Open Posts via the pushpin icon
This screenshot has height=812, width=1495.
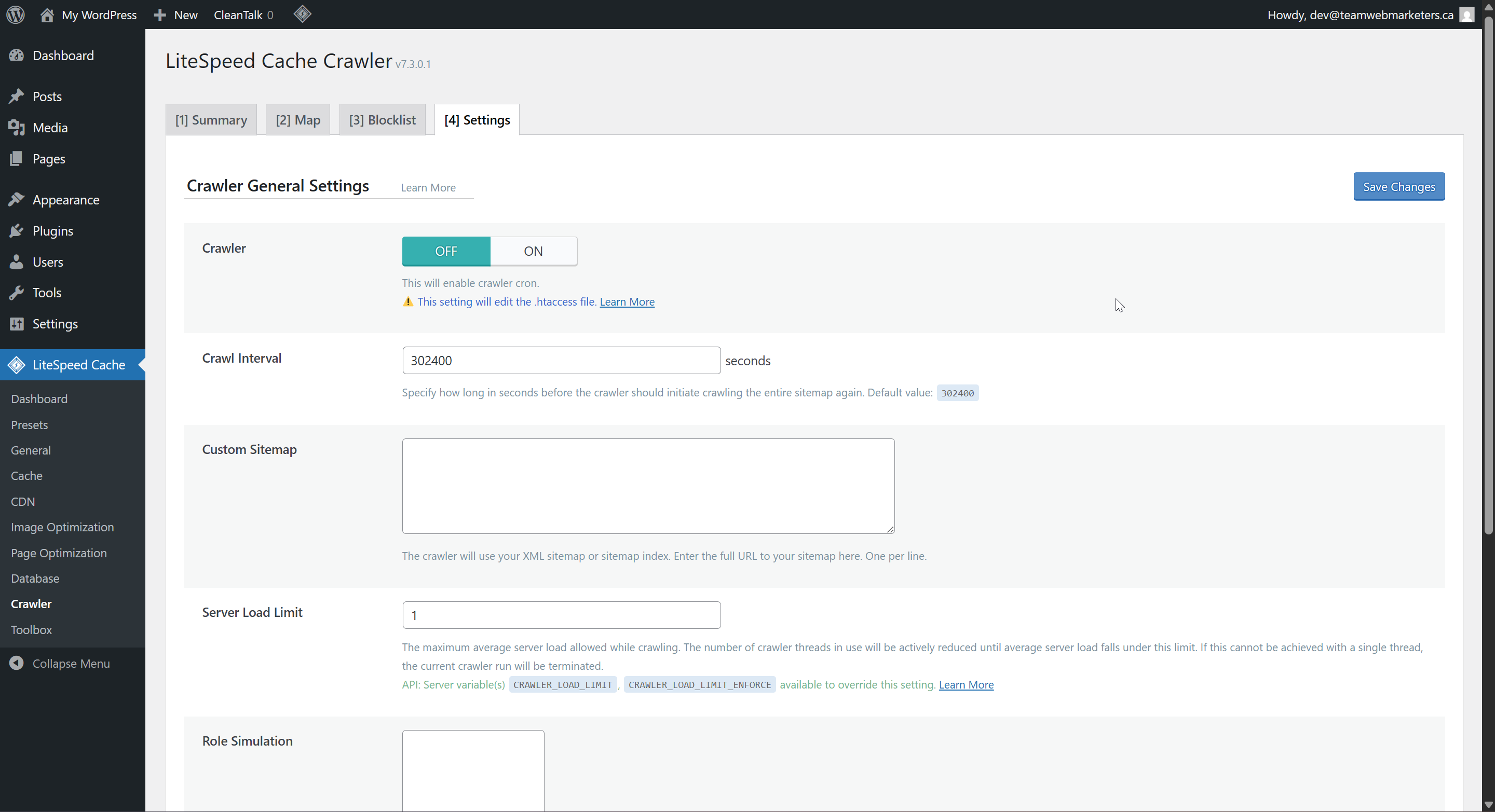point(16,97)
